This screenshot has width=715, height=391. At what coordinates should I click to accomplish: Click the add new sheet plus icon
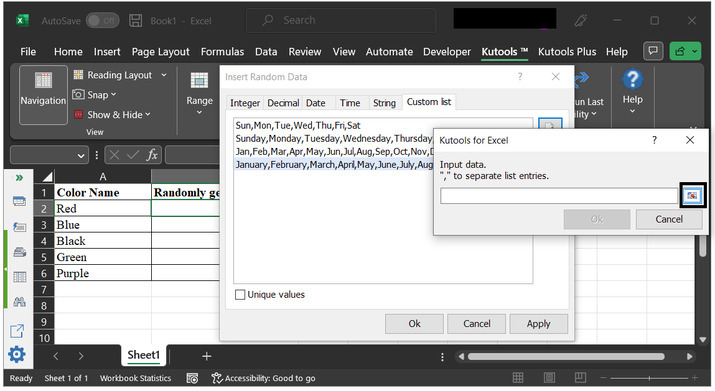(207, 356)
